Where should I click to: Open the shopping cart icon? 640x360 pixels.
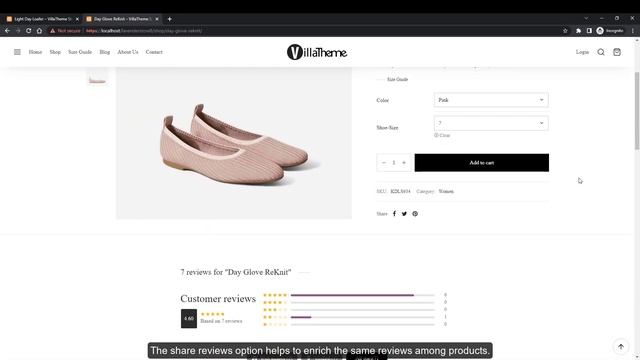pyautogui.click(x=617, y=52)
